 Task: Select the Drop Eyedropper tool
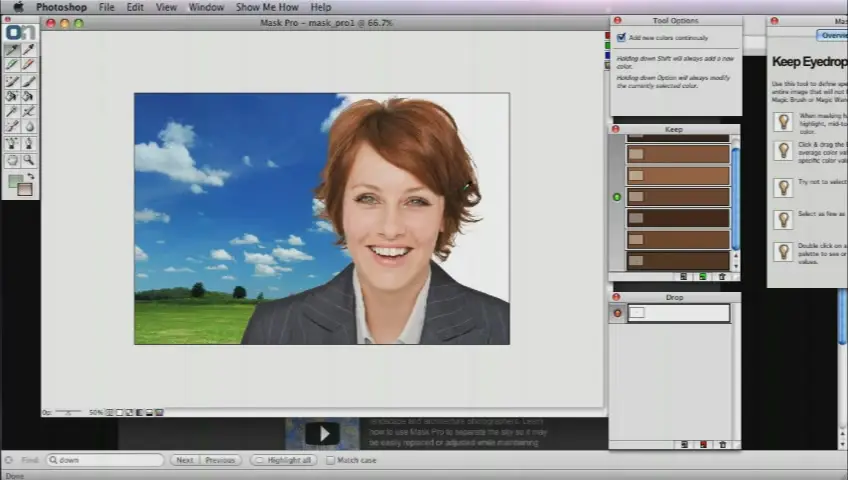29,50
